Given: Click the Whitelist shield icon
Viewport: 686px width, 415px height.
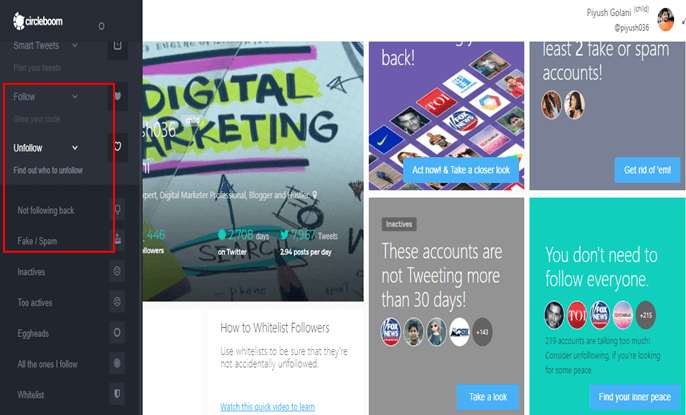Looking at the screenshot, I should coord(117,394).
